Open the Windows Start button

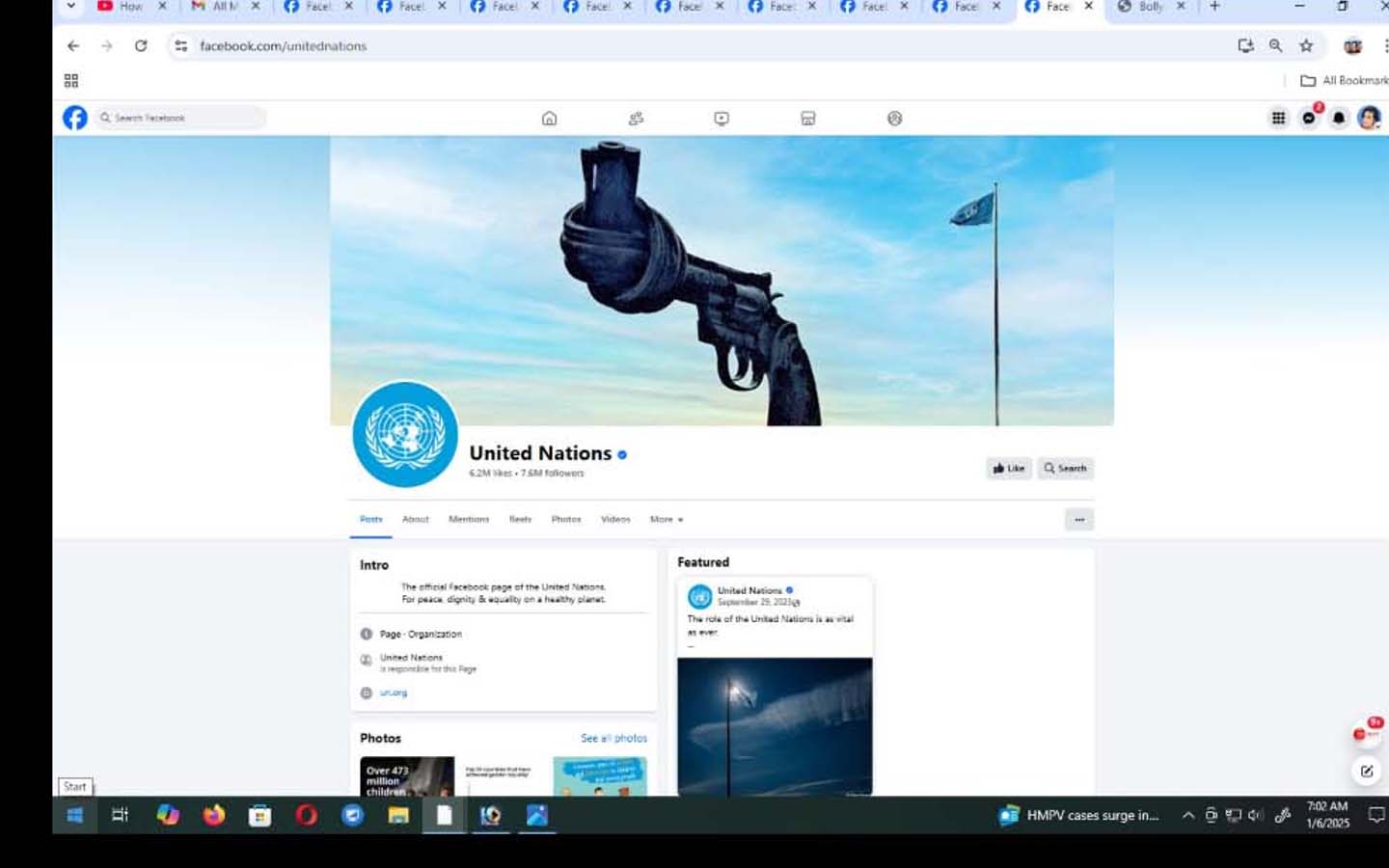[75, 815]
